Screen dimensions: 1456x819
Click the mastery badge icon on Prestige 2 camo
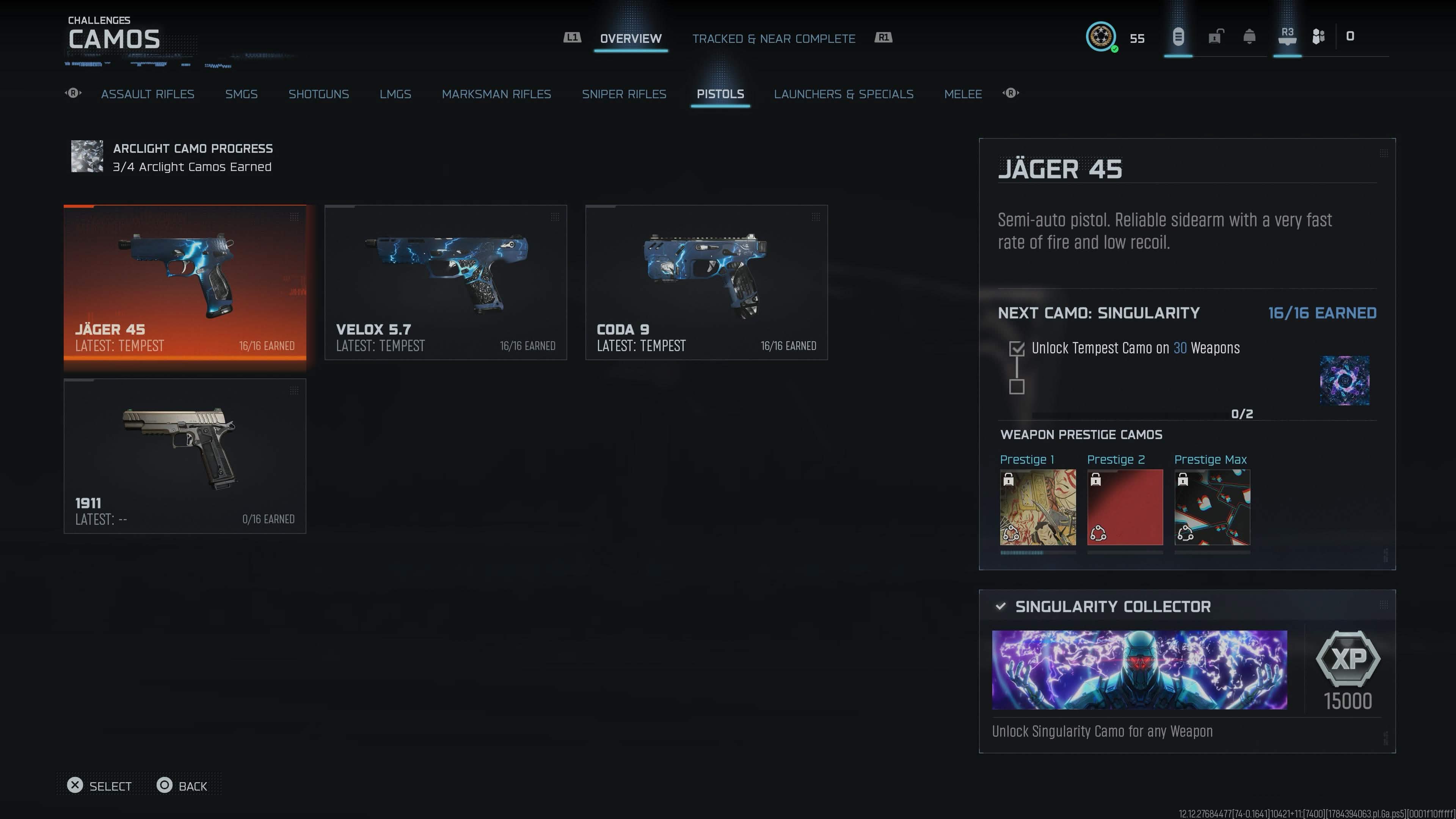coord(1098,532)
